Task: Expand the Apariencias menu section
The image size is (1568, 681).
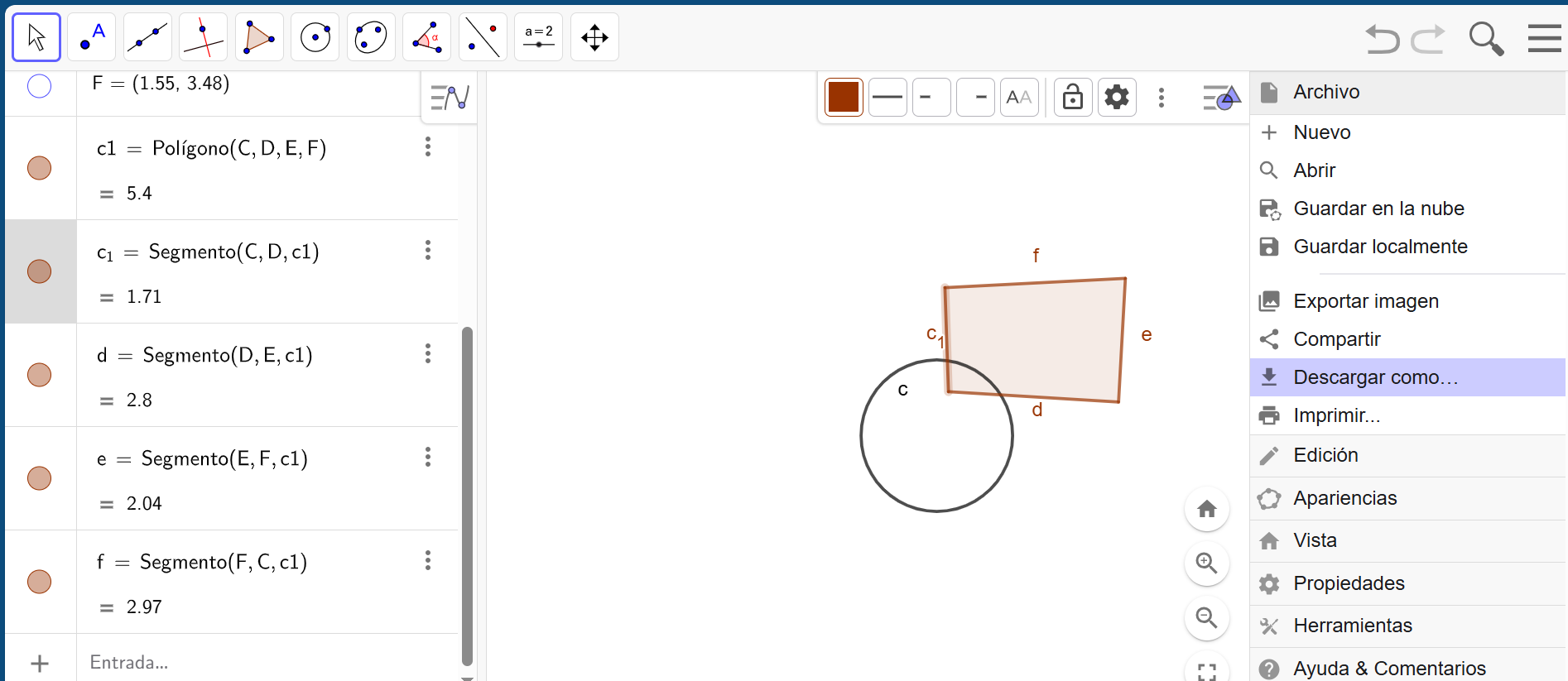Action: pos(1344,498)
